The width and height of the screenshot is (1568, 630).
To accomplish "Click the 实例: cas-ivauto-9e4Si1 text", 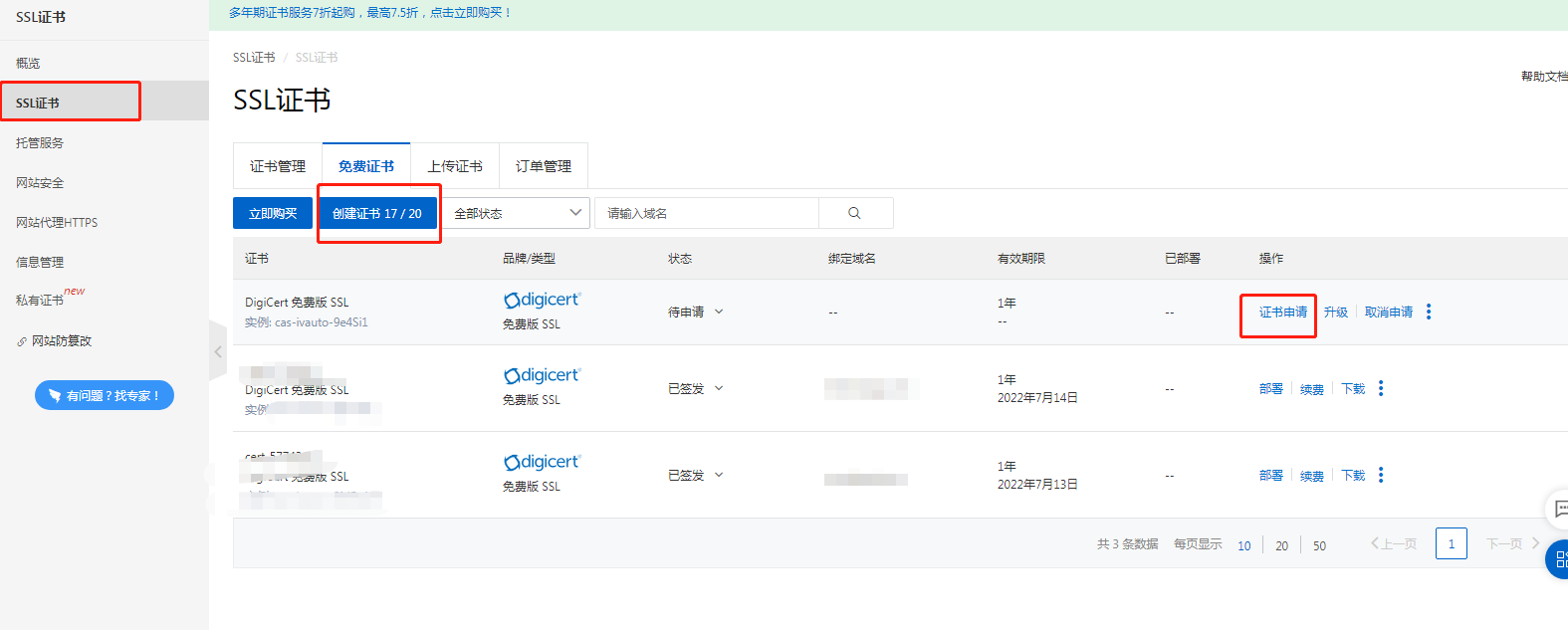I will (x=307, y=322).
